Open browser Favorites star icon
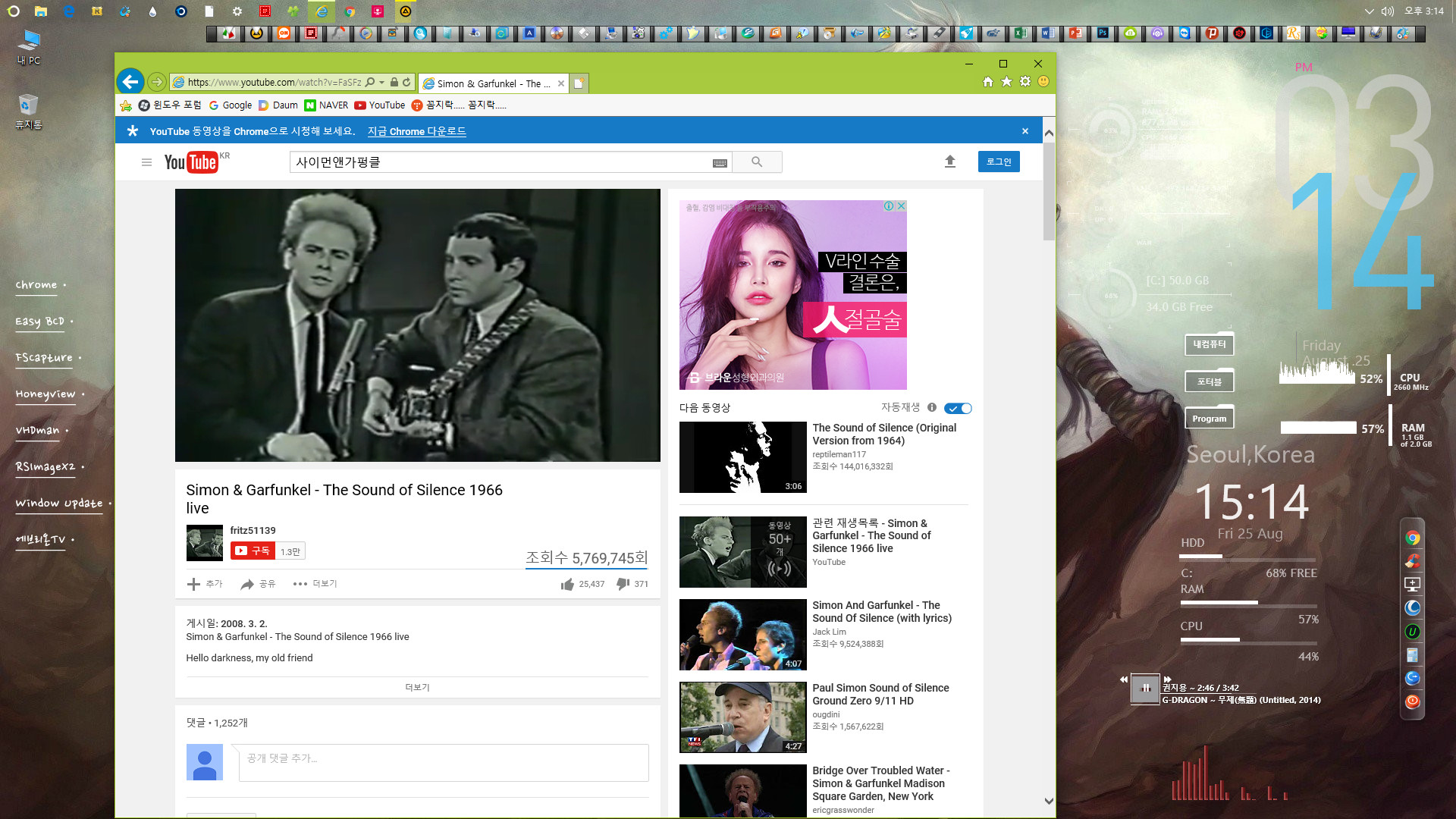 pos(1006,82)
